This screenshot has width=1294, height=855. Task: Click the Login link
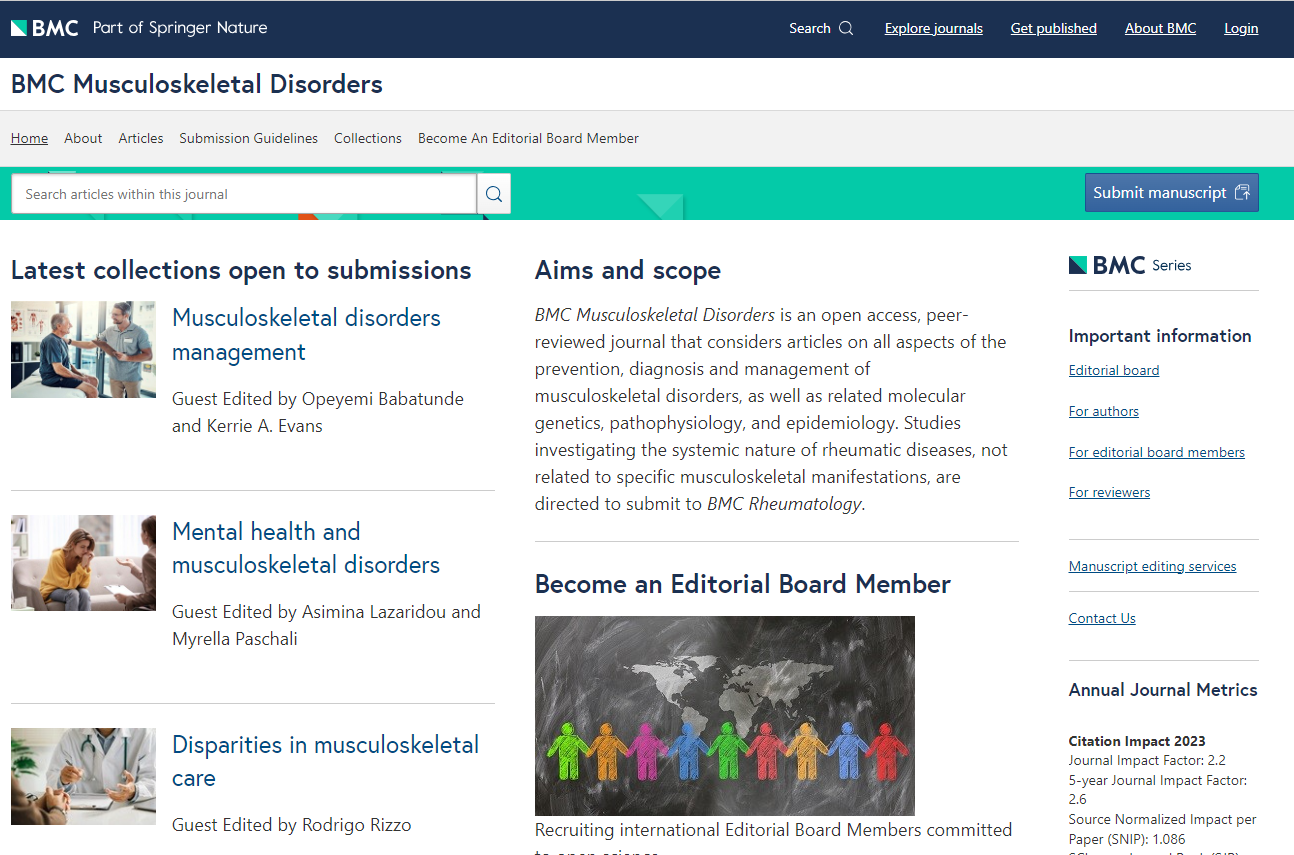1240,28
